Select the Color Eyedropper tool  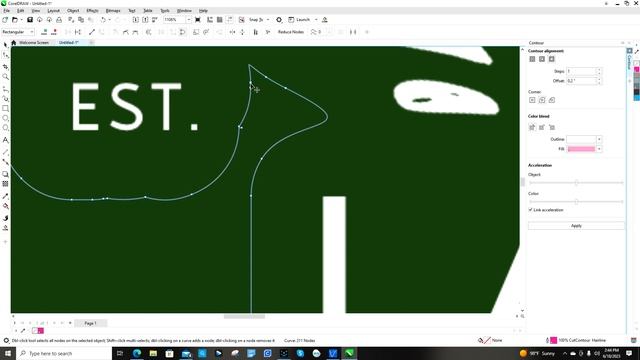pos(5,196)
